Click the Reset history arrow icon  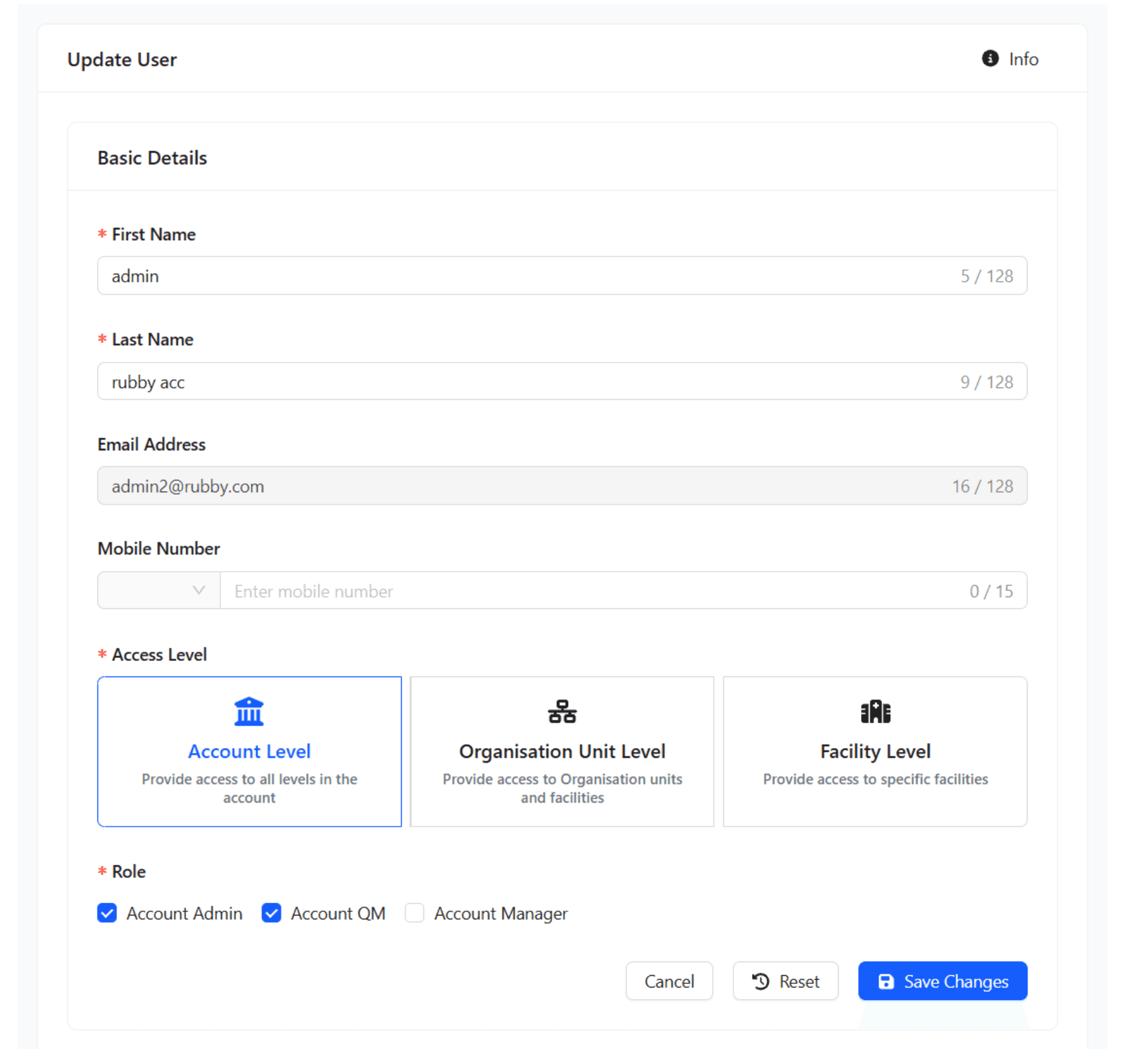(x=761, y=981)
